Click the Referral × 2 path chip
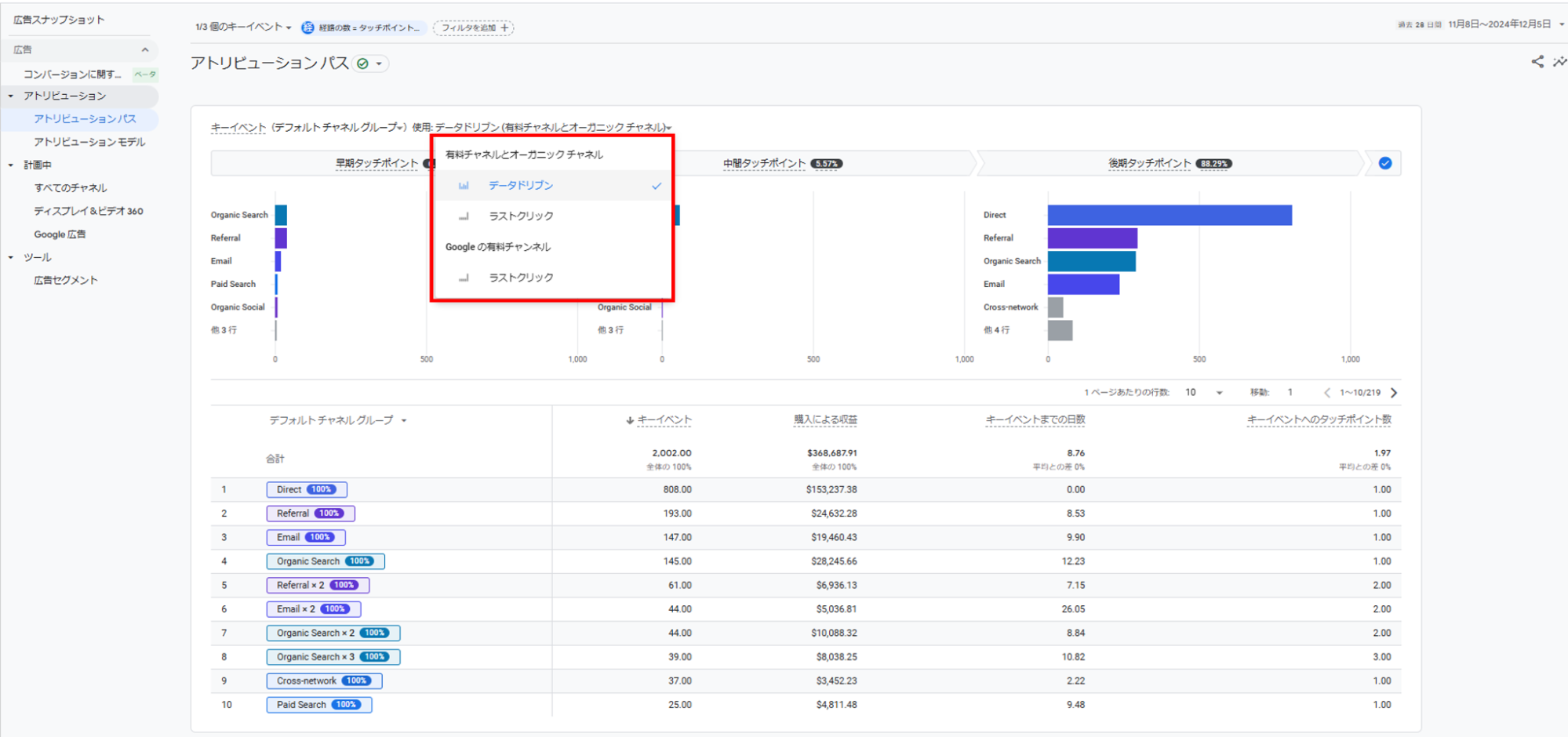Viewport: 1568px width, 737px height. pyautogui.click(x=318, y=586)
